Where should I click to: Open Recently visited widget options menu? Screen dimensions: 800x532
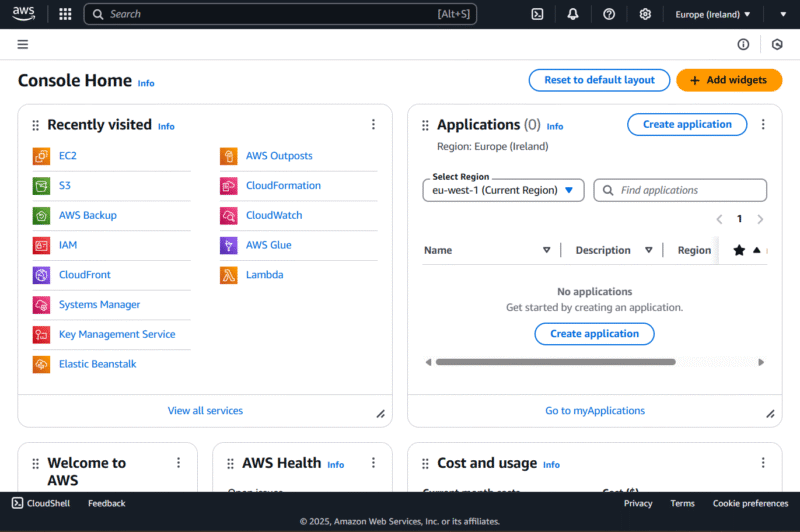tap(373, 124)
